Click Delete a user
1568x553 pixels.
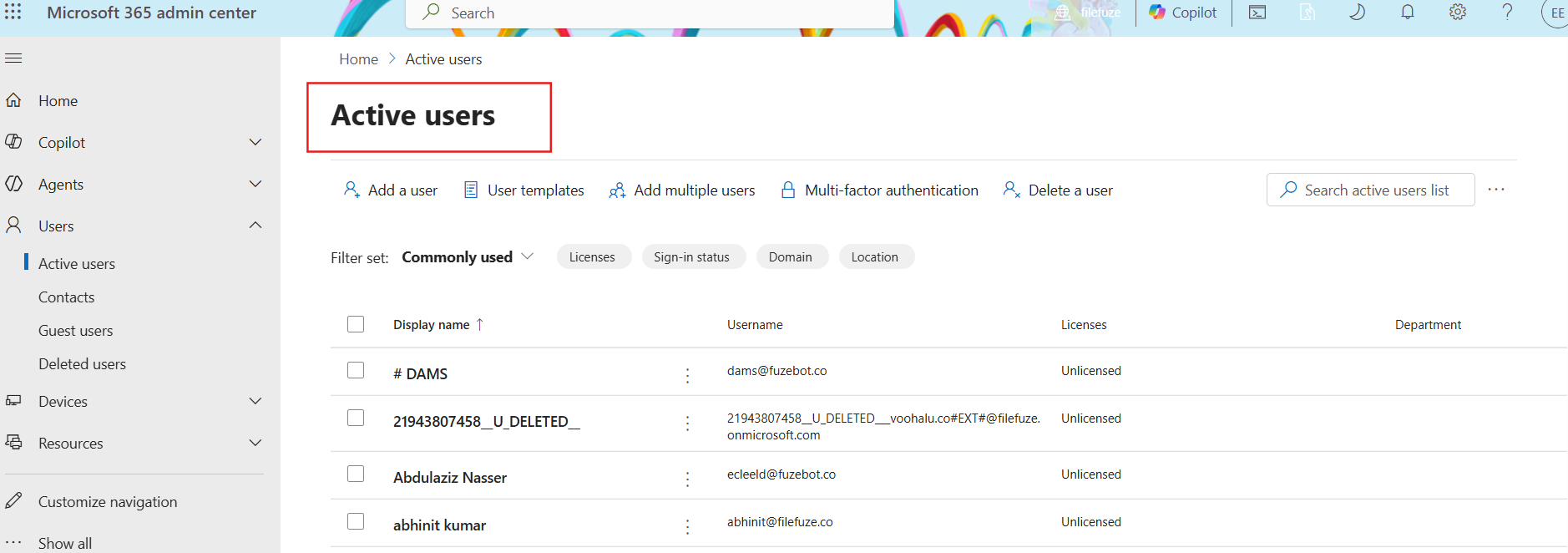coord(1058,190)
